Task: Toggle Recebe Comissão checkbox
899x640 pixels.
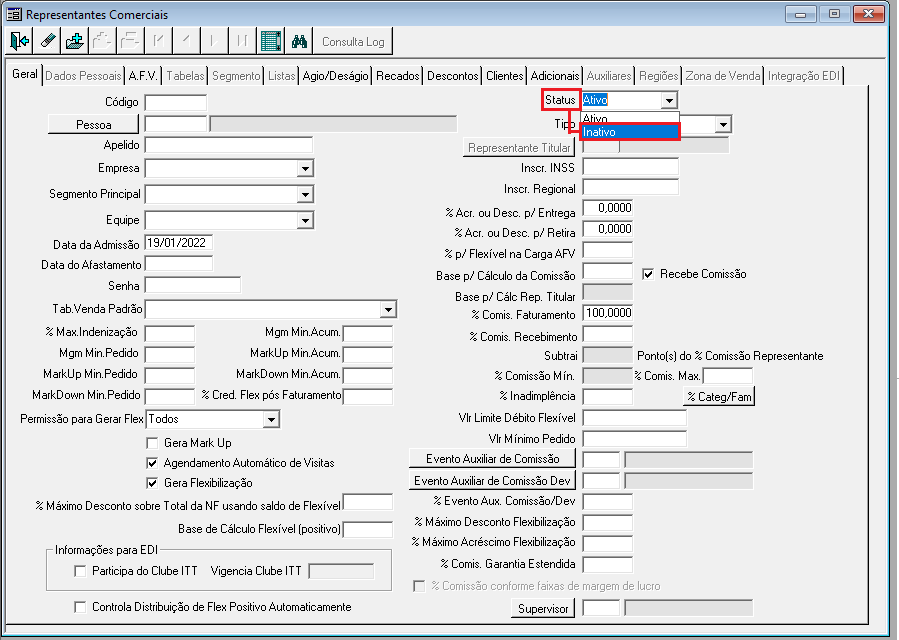Action: 648,274
